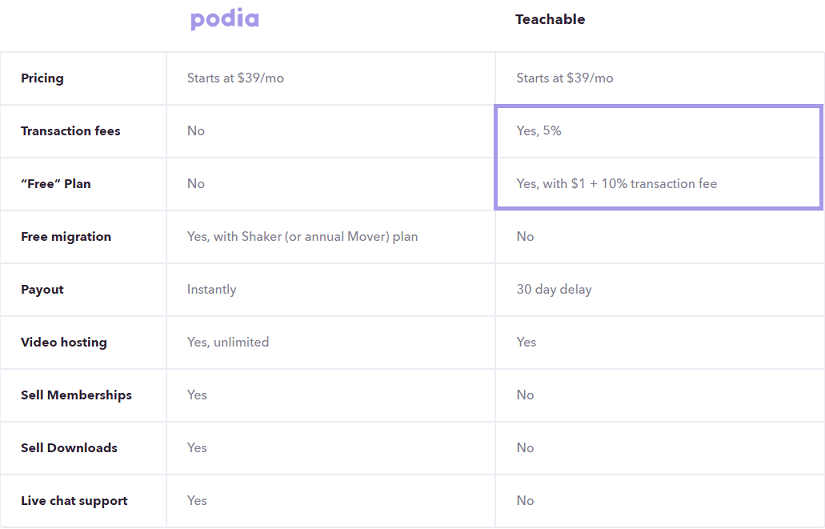Select the Video hosting row label
This screenshot has width=825, height=529.
[x=64, y=342]
